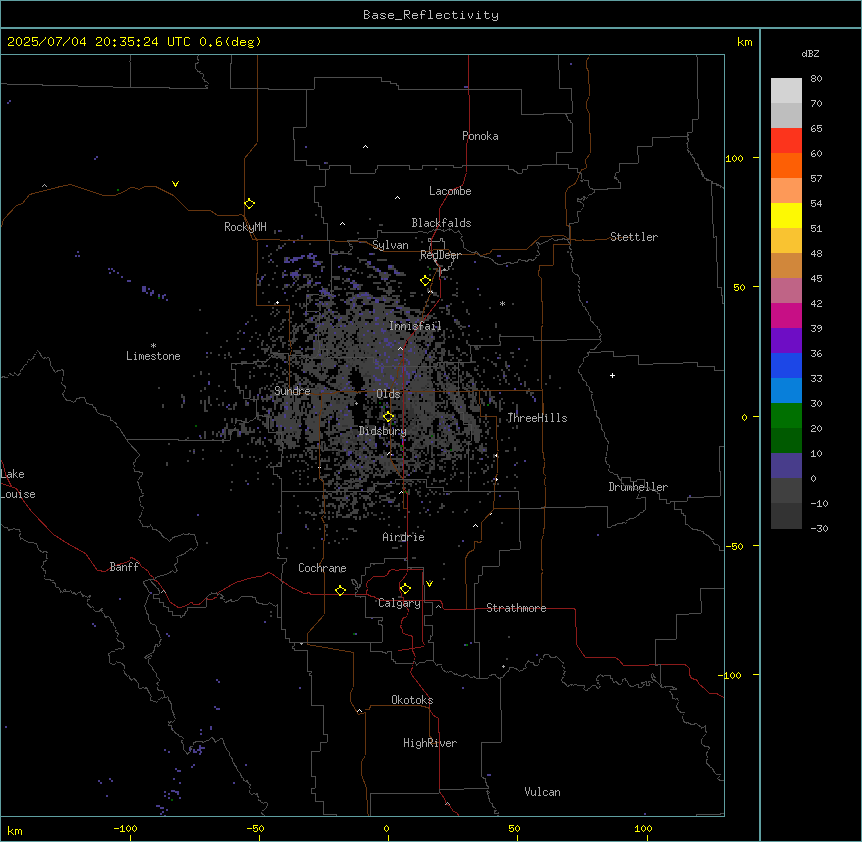Select the light gray 70-80 dBZ legend swatch
The height and width of the screenshot is (842, 862).
(786, 91)
